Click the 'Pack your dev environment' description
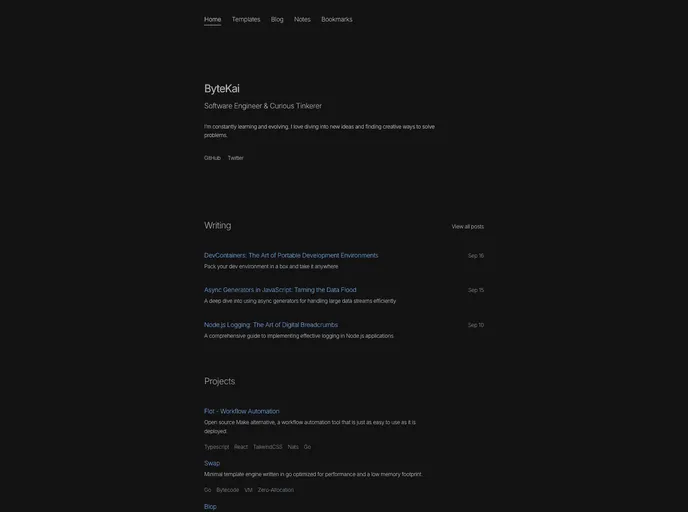688x512 pixels. click(271, 266)
